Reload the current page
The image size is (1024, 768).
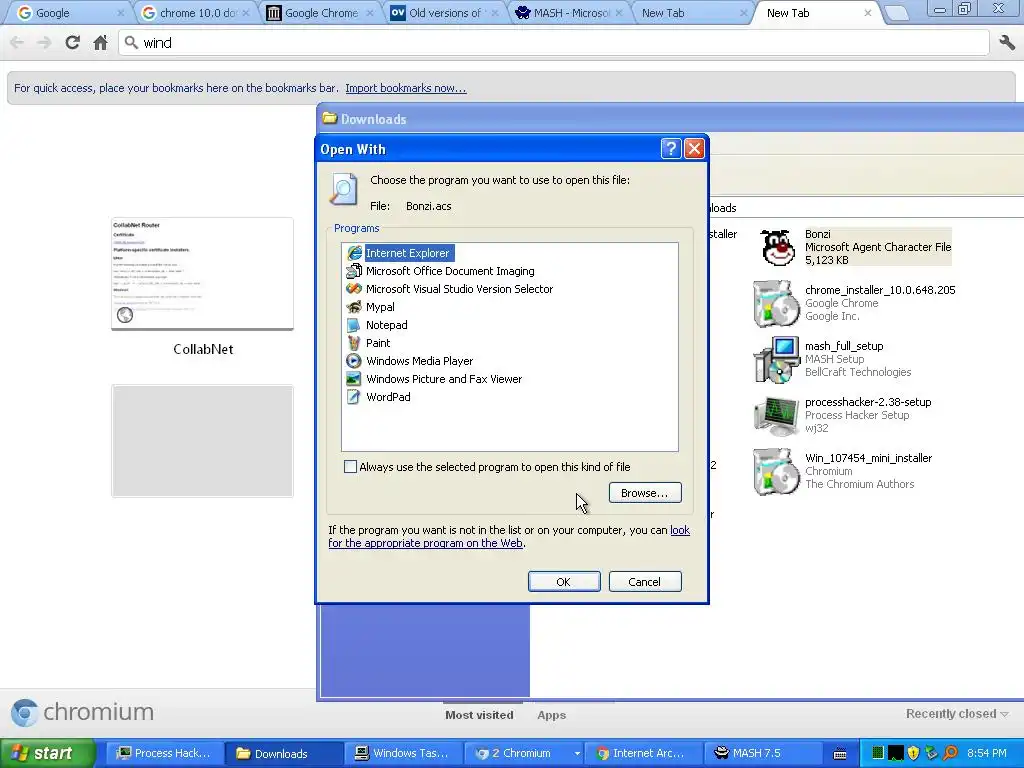tap(72, 42)
